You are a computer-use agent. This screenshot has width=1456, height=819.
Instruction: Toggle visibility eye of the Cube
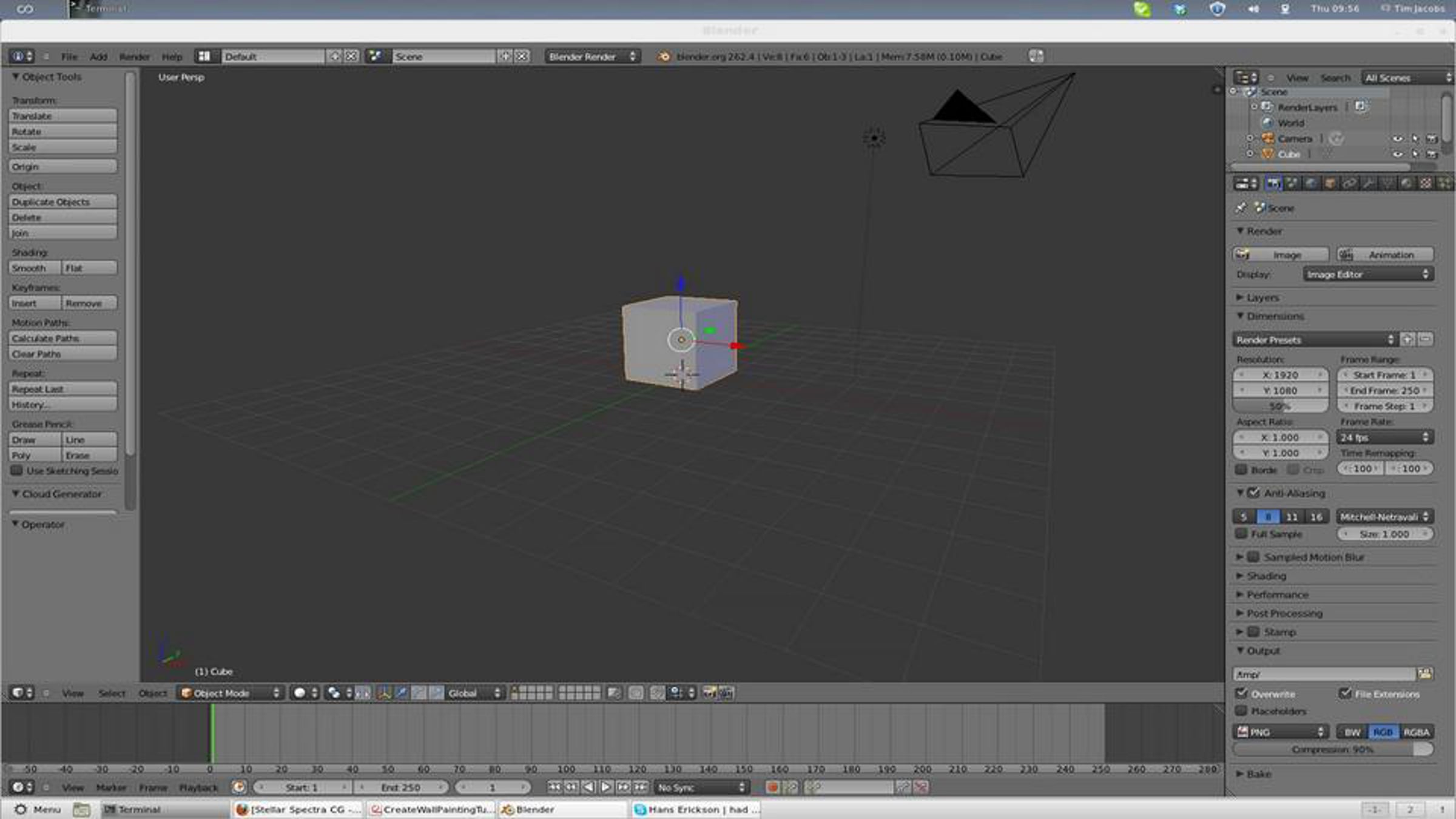coord(1397,154)
